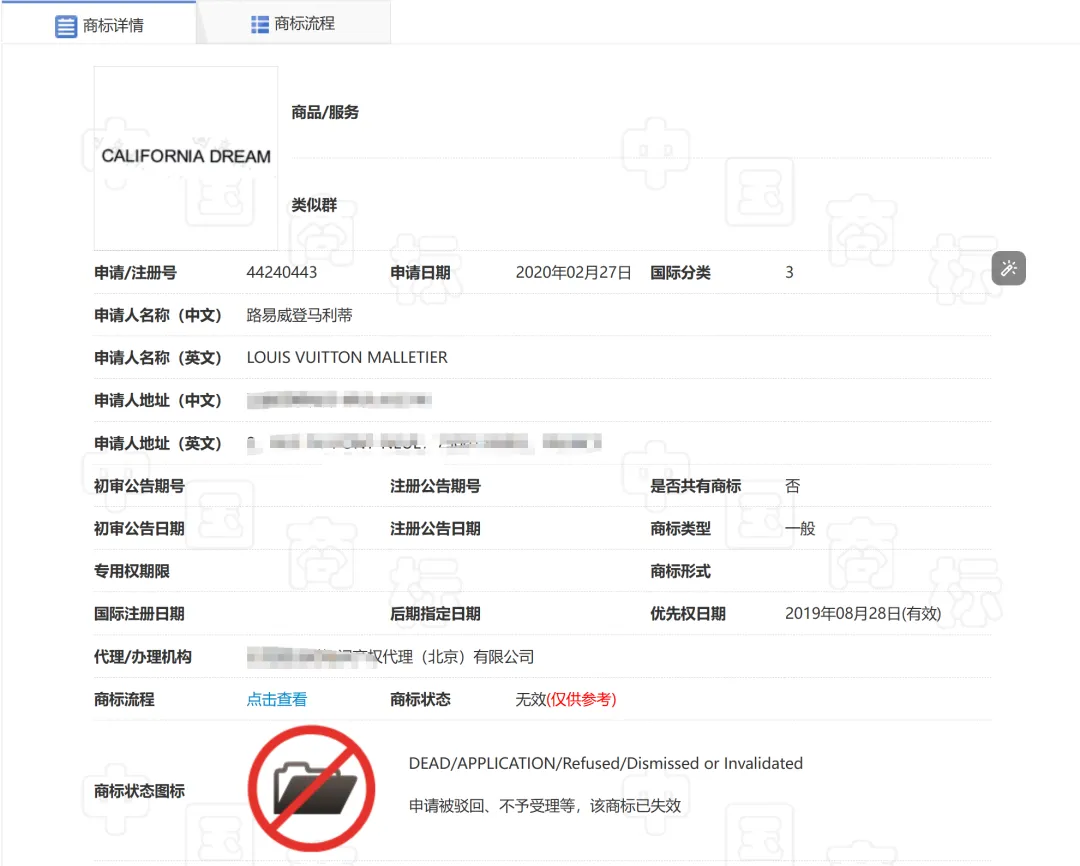Image resolution: width=1080 pixels, height=866 pixels.
Task: Click the 商标流程 tab grid icon
Action: 260,24
